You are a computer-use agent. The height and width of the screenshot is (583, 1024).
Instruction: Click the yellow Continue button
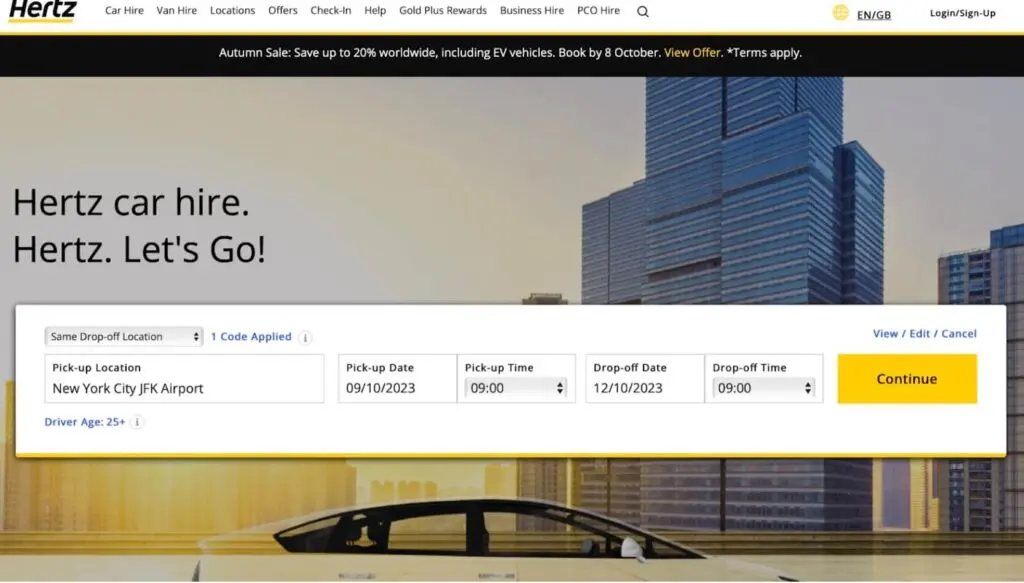[907, 379]
